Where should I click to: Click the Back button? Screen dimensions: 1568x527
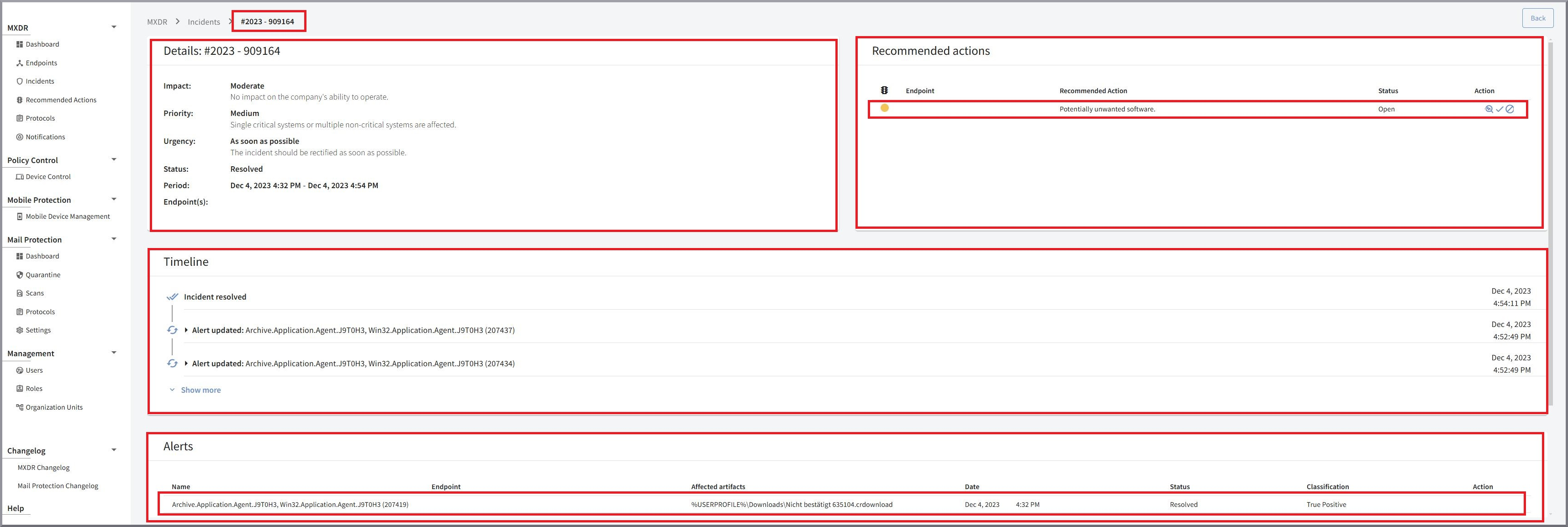[1537, 18]
